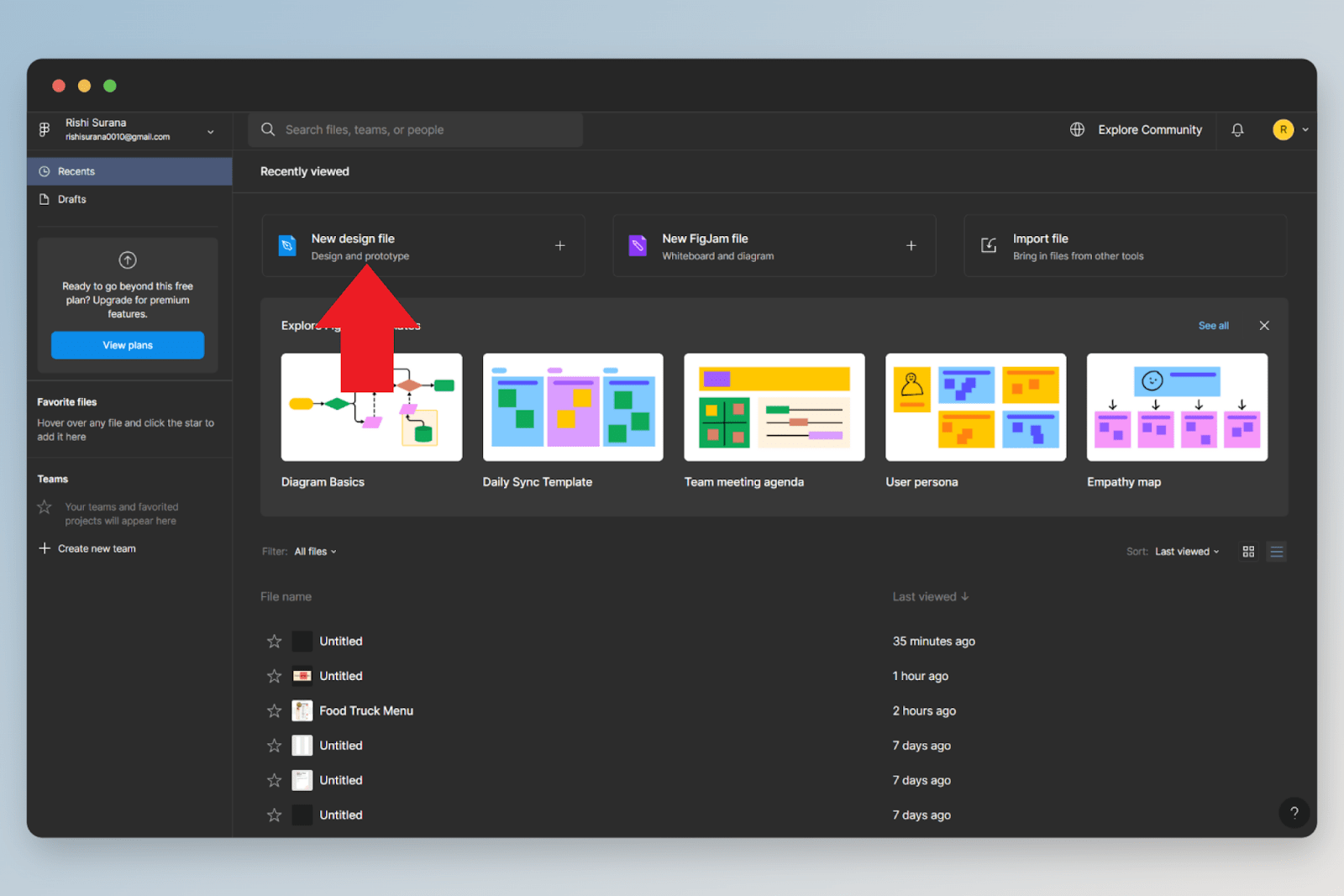Click the New design file plus icon
The width and height of the screenshot is (1344, 896).
pos(559,245)
